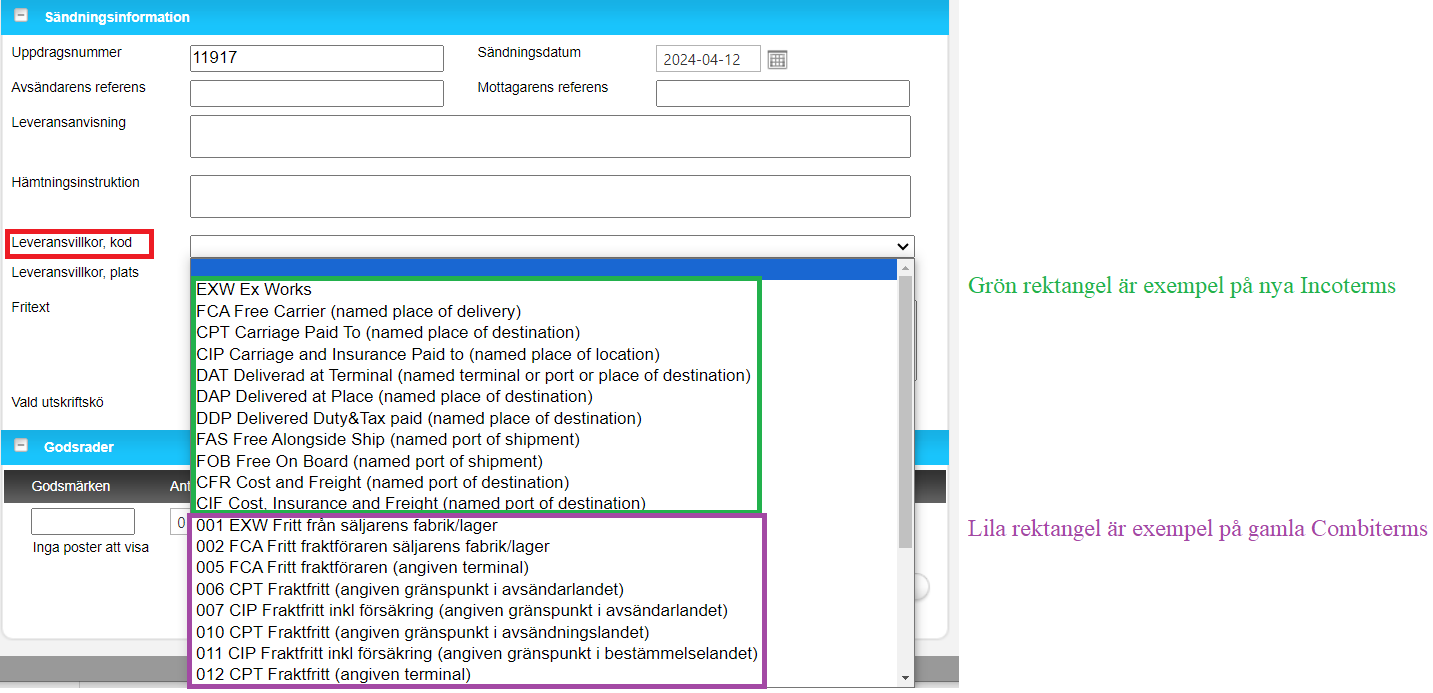The height and width of the screenshot is (693, 1433).
Task: Click the Sändningsdatum field showing 2024-04-12
Action: point(707,59)
